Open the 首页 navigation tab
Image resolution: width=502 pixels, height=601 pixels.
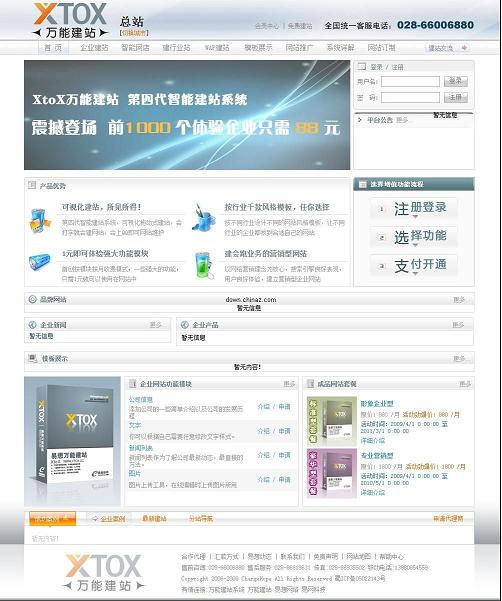(53, 48)
